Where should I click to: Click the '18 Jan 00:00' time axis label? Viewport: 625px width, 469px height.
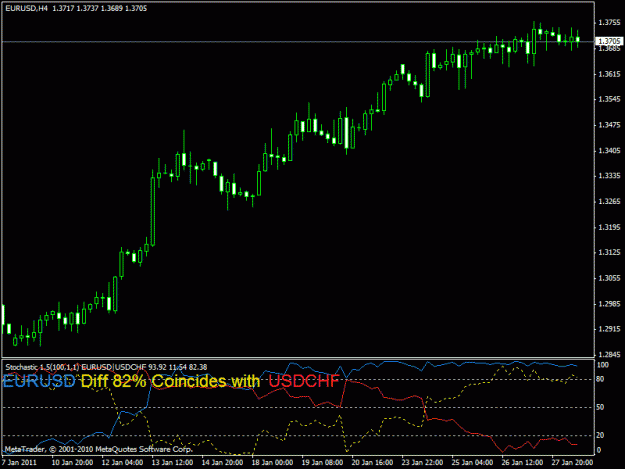(272, 463)
